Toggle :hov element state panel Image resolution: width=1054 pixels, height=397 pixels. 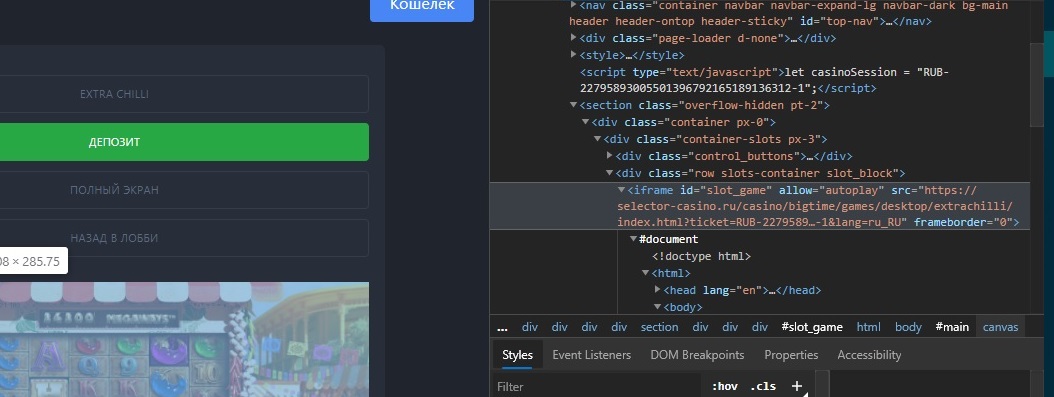[725, 386]
